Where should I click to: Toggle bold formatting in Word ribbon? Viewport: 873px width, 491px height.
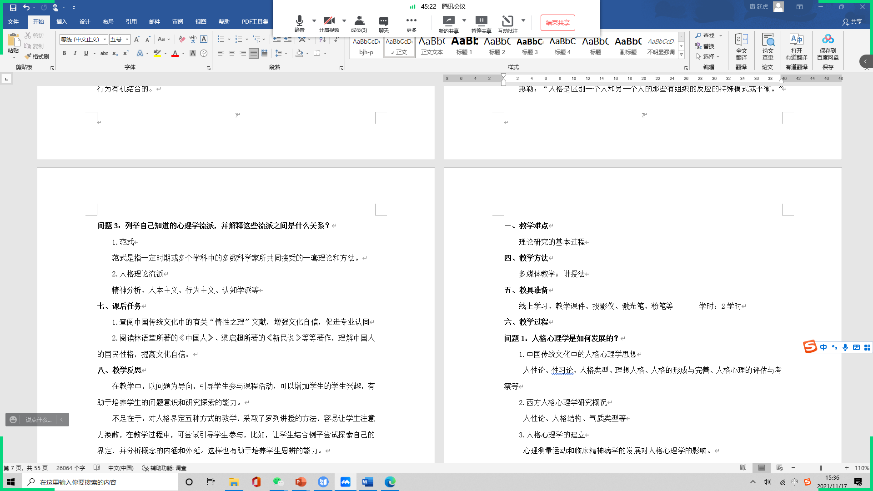click(63, 52)
